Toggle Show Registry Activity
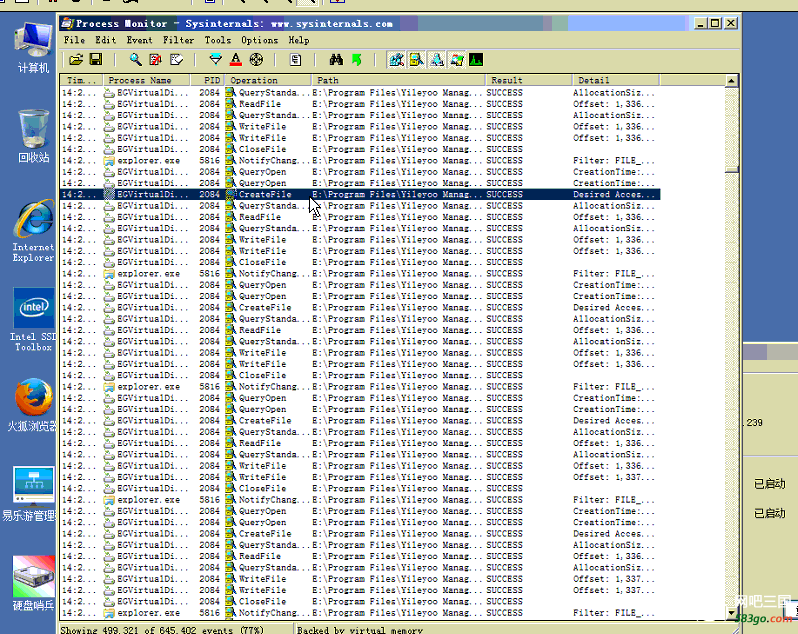Image resolution: width=798 pixels, height=634 pixels. 396,60
